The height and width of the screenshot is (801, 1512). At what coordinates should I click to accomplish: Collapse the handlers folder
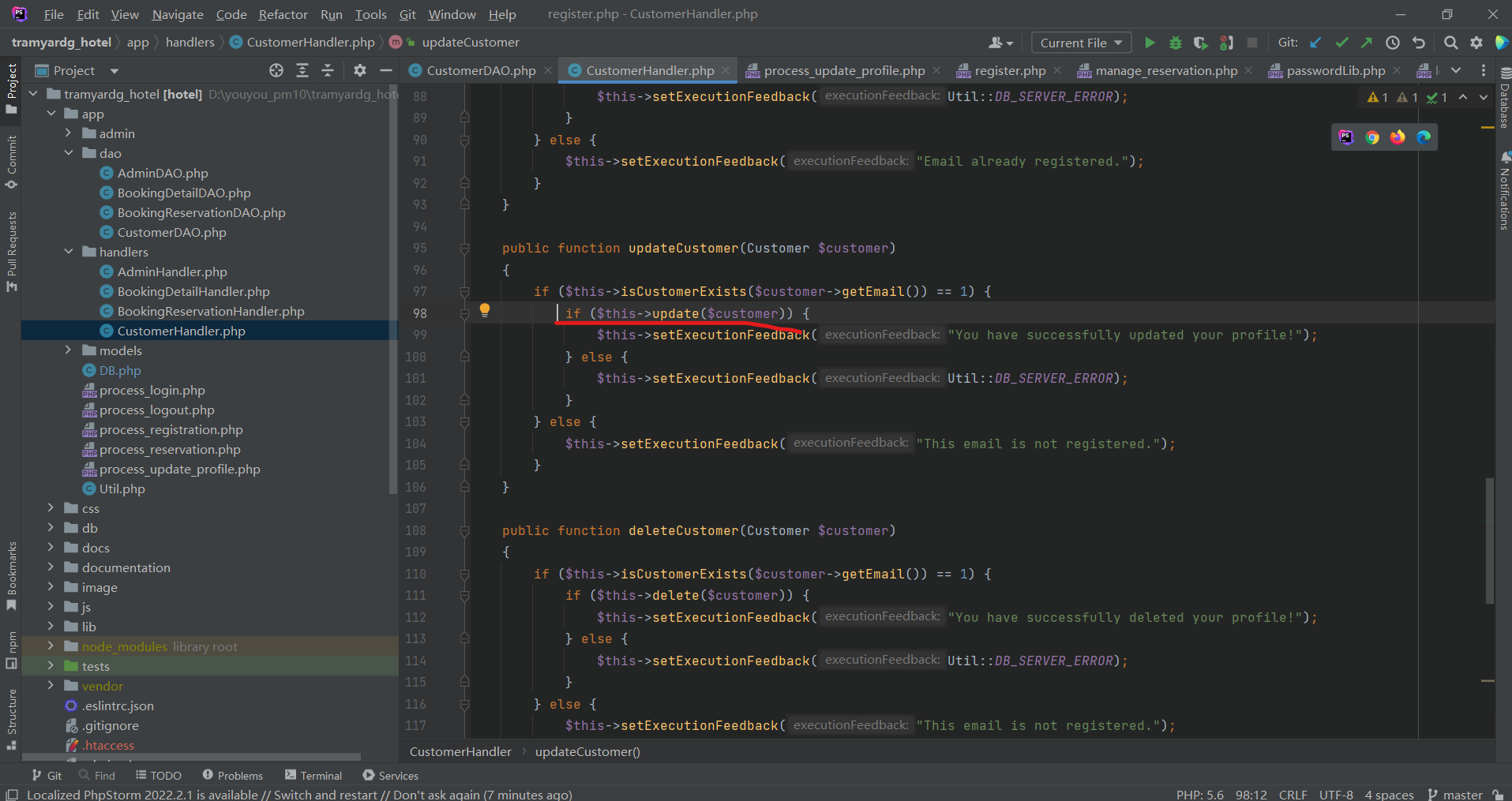click(x=68, y=251)
